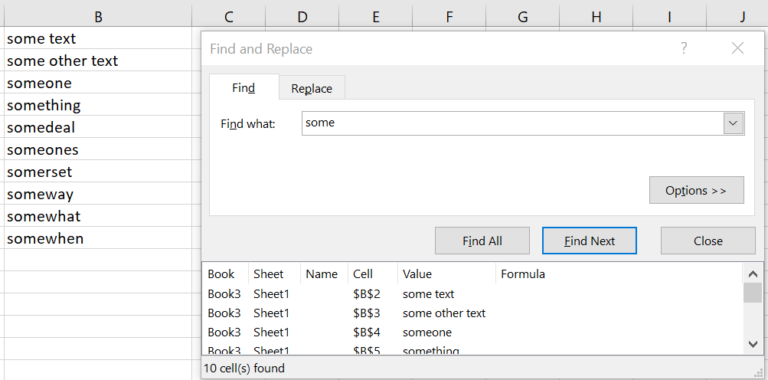Select the Find tab
Viewport: 768px width, 380px height.
click(243, 88)
